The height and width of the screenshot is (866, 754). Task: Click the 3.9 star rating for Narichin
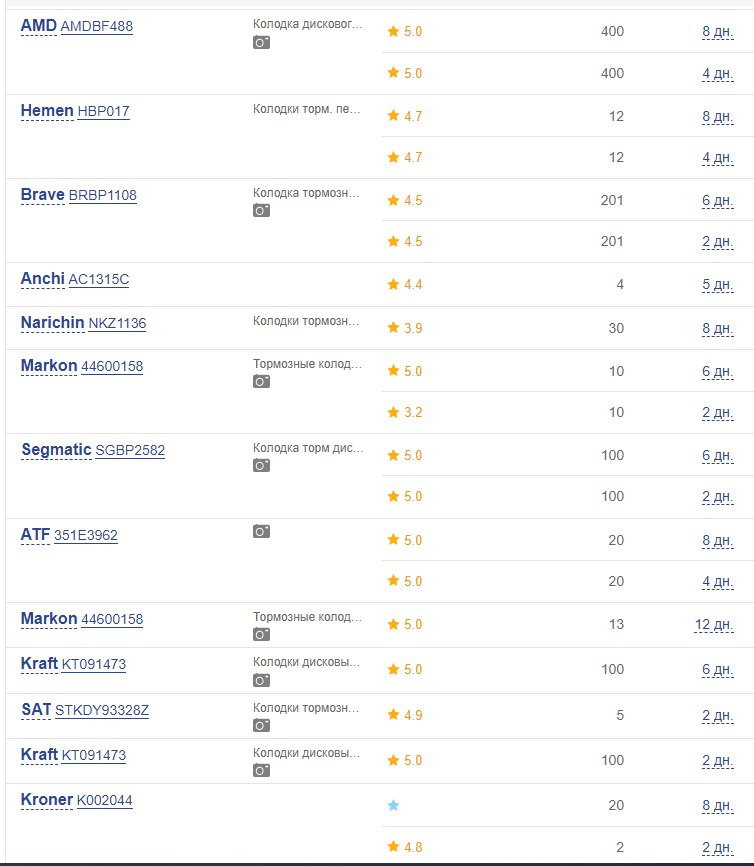pyautogui.click(x=405, y=328)
